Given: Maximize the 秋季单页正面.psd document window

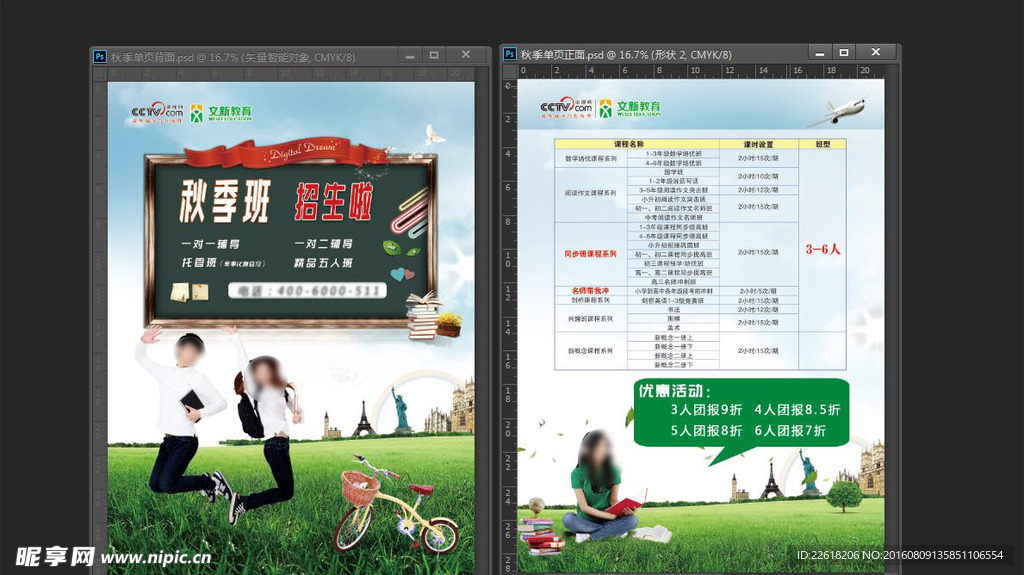Looking at the screenshot, I should (843, 52).
